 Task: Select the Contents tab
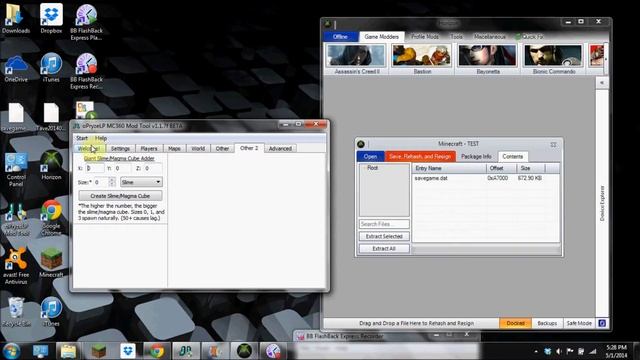[x=513, y=157]
